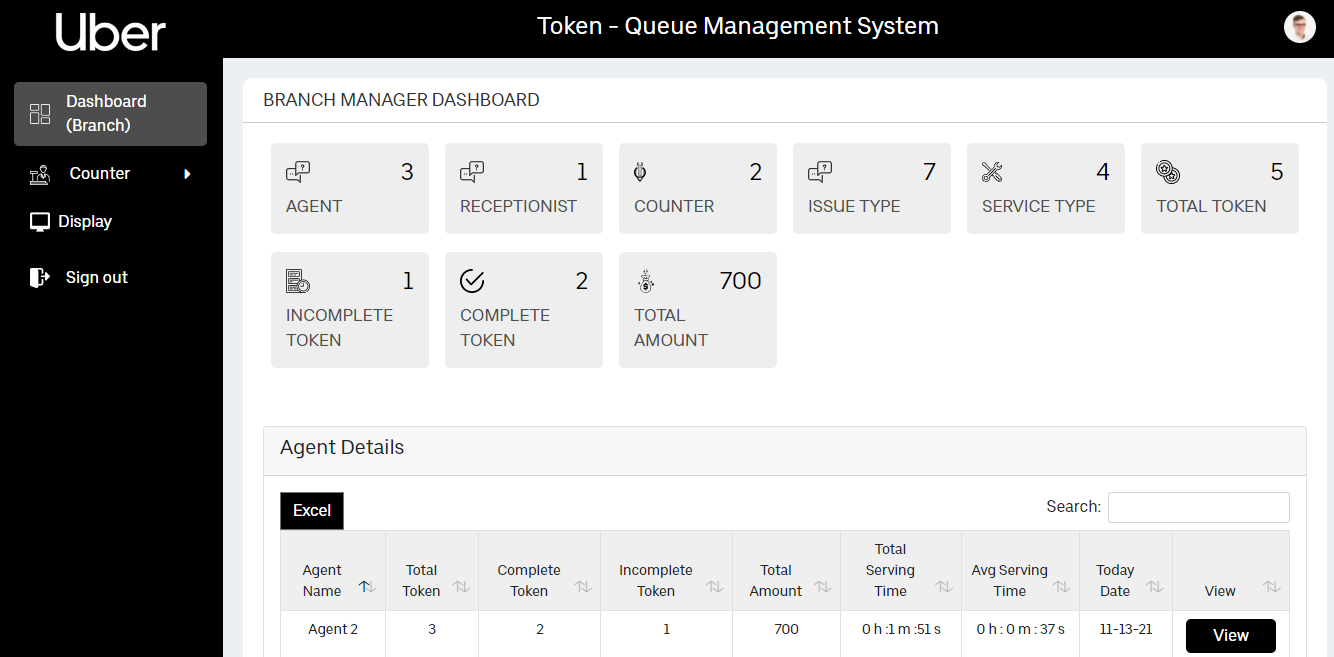Open Dashboard (Branch) in the sidebar
This screenshot has width=1334, height=657.
click(110, 114)
